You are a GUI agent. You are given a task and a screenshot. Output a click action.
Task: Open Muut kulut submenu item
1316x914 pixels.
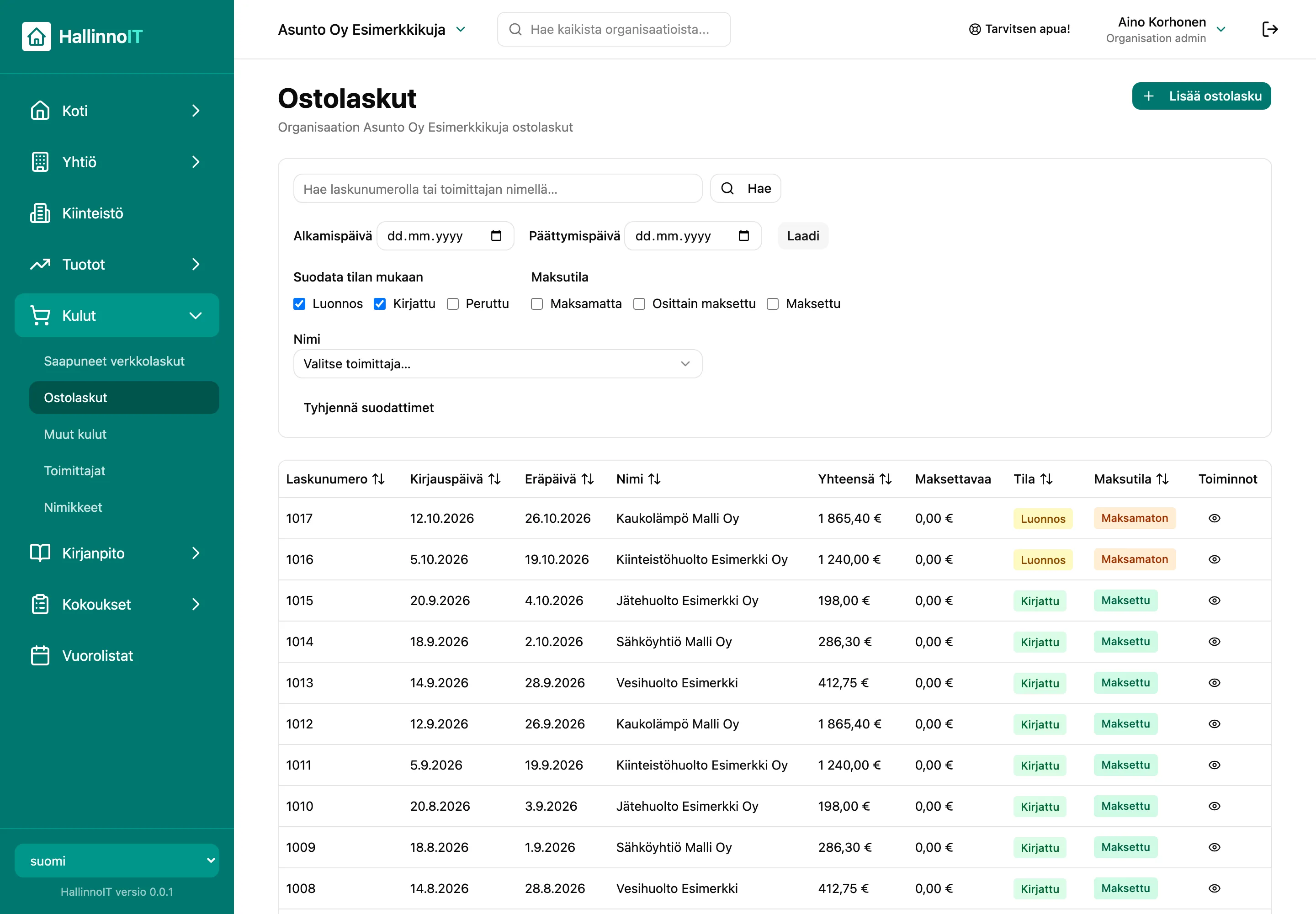click(75, 435)
